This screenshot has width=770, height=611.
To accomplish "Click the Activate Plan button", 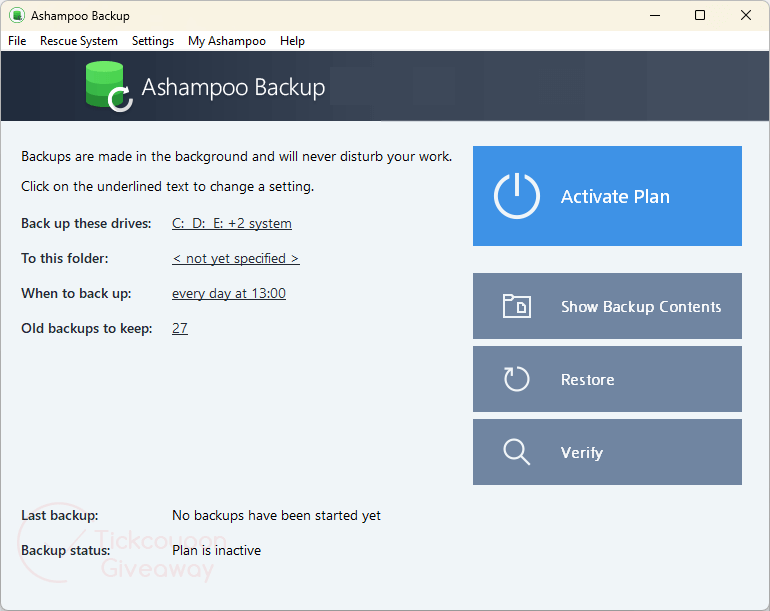I will point(607,196).
